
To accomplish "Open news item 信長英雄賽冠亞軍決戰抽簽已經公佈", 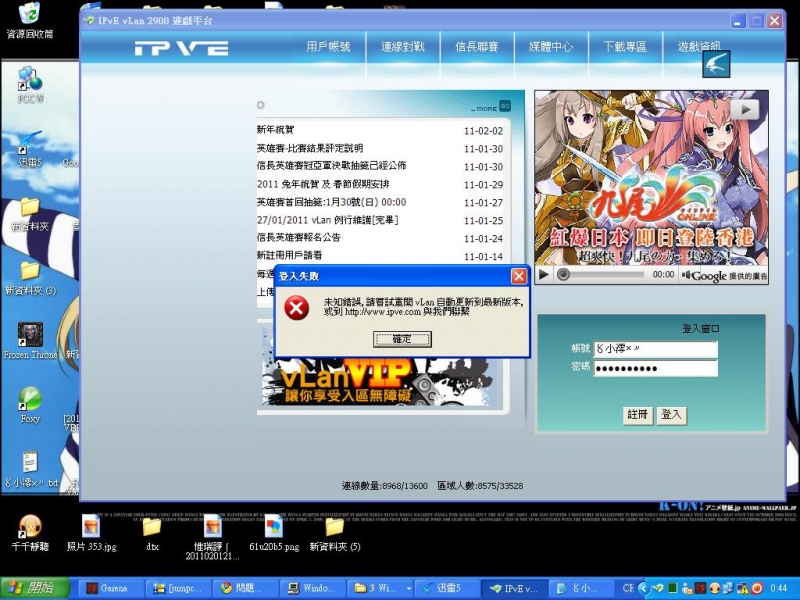I will (332, 166).
